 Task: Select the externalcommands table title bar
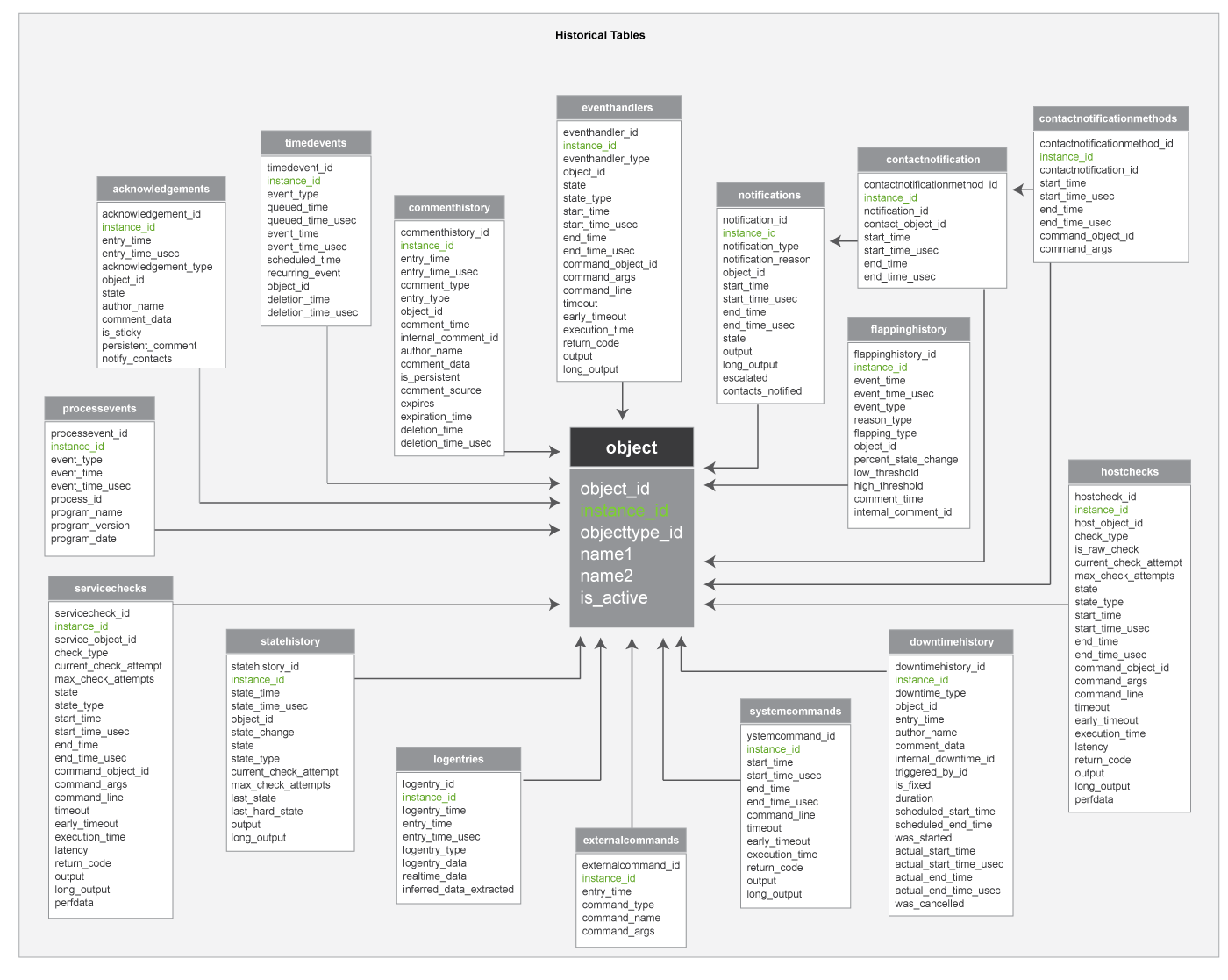(x=631, y=840)
